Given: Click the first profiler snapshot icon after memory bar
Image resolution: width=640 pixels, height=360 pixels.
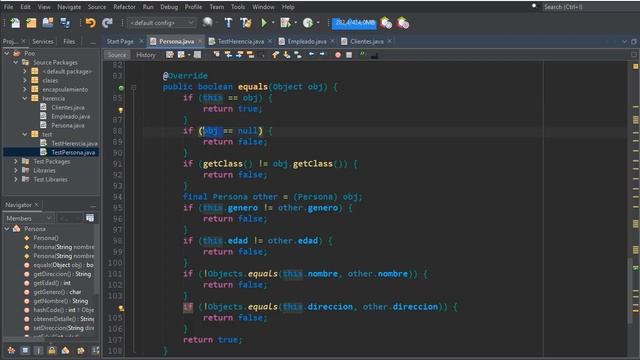Looking at the screenshot, I should (x=385, y=23).
